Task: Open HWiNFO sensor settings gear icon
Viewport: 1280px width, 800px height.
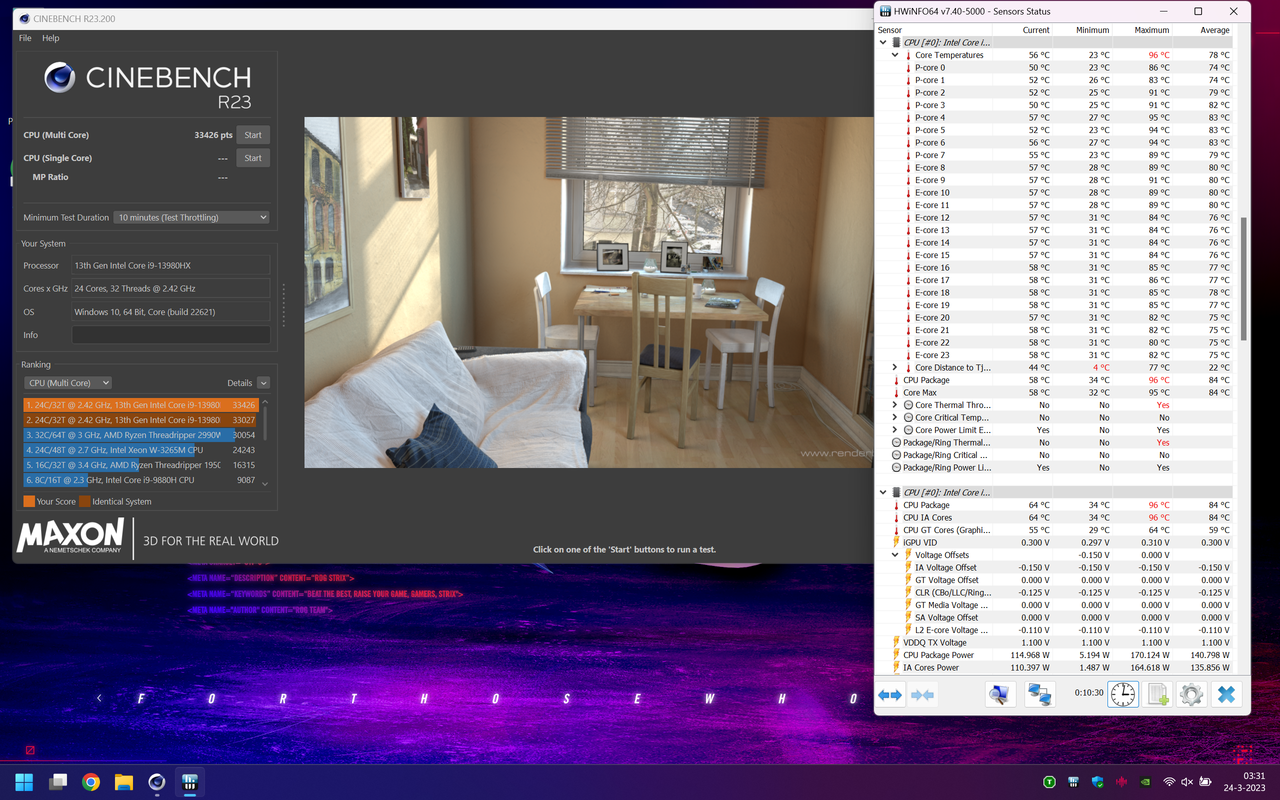Action: pos(1191,694)
